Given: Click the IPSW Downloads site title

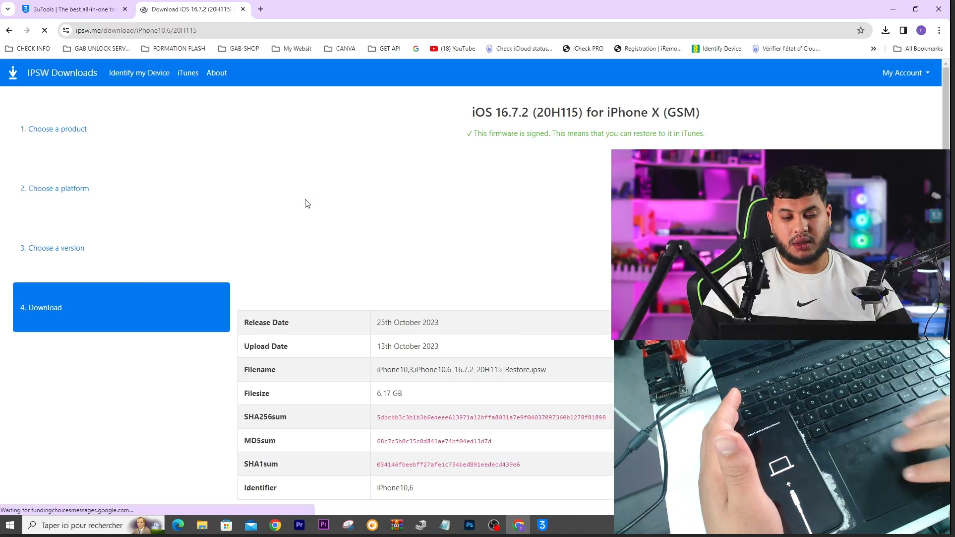Looking at the screenshot, I should coord(62,72).
